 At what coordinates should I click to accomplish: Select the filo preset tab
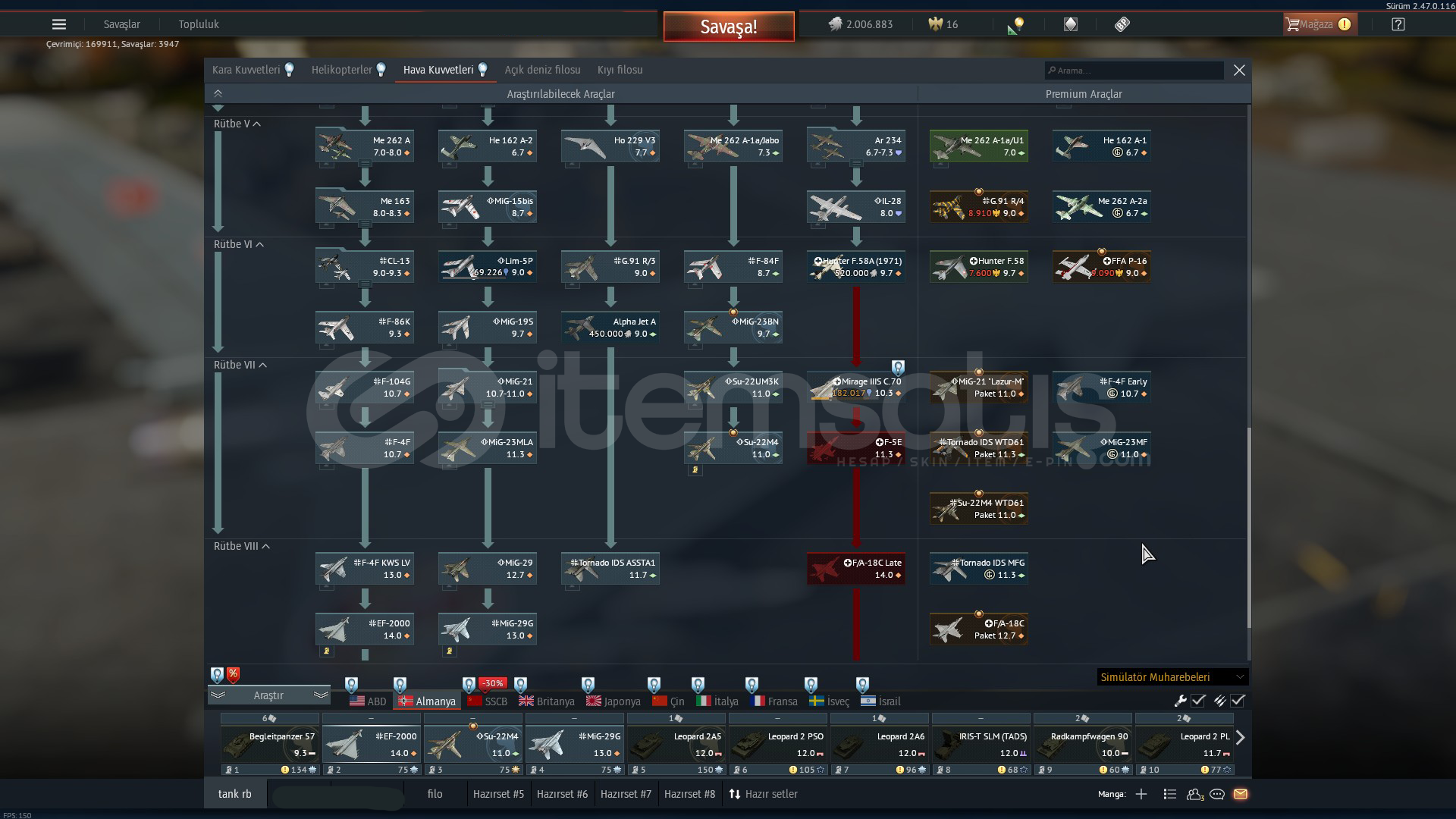tap(435, 794)
